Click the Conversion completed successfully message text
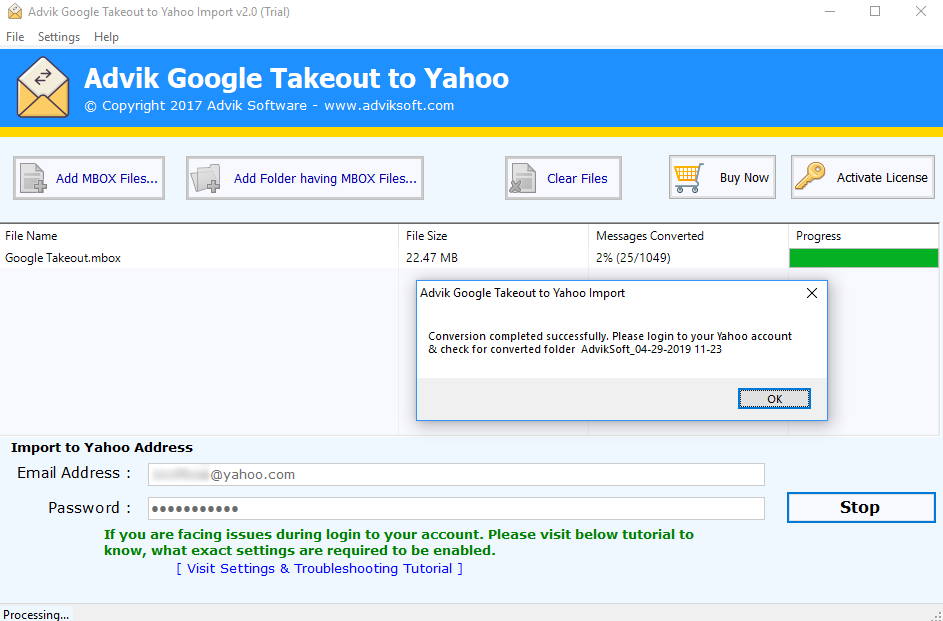This screenshot has height=621, width=943. (610, 343)
